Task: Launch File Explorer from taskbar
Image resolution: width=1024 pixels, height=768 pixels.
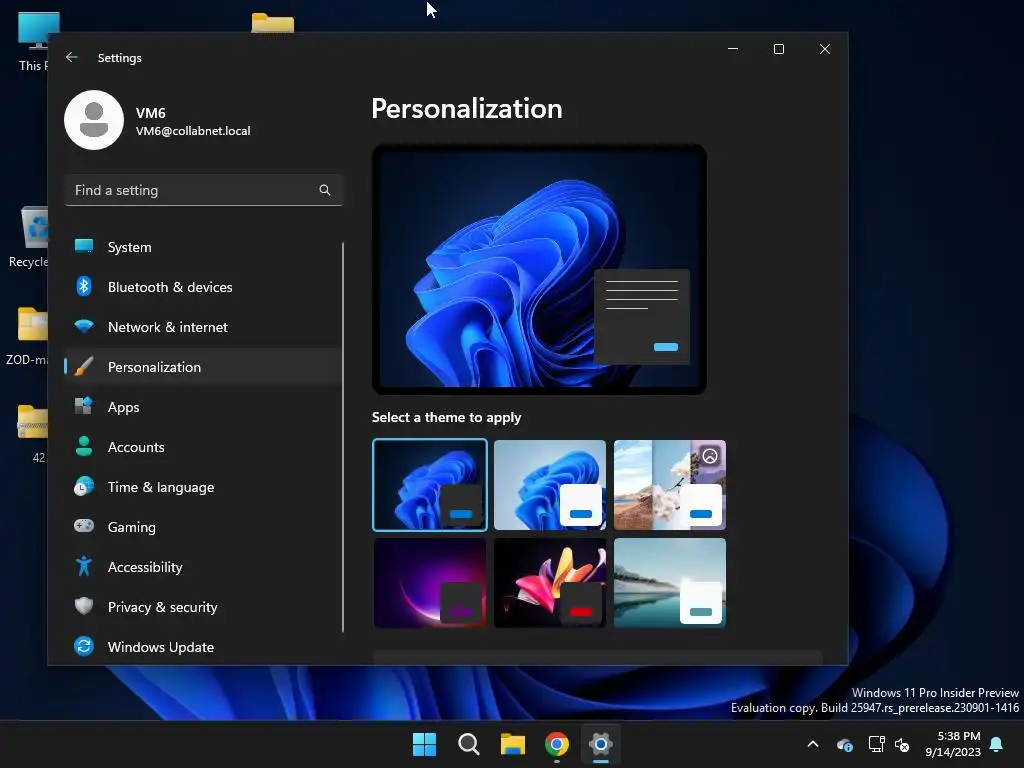Action: coord(513,744)
